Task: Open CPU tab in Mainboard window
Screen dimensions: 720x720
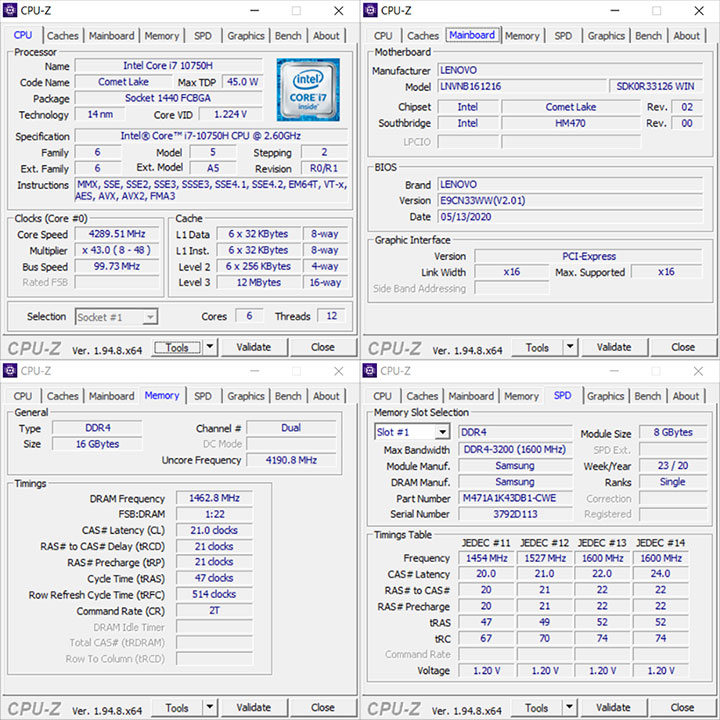Action: (x=383, y=36)
